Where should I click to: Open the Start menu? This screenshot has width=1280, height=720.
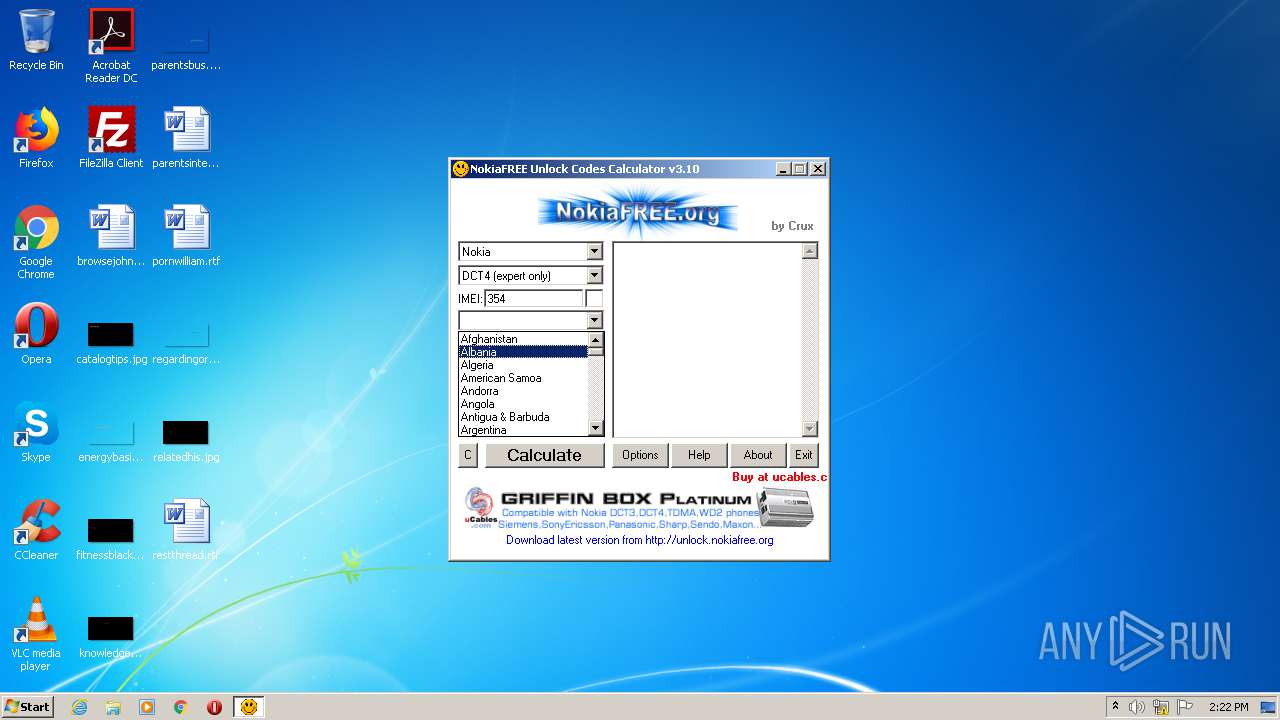27,707
